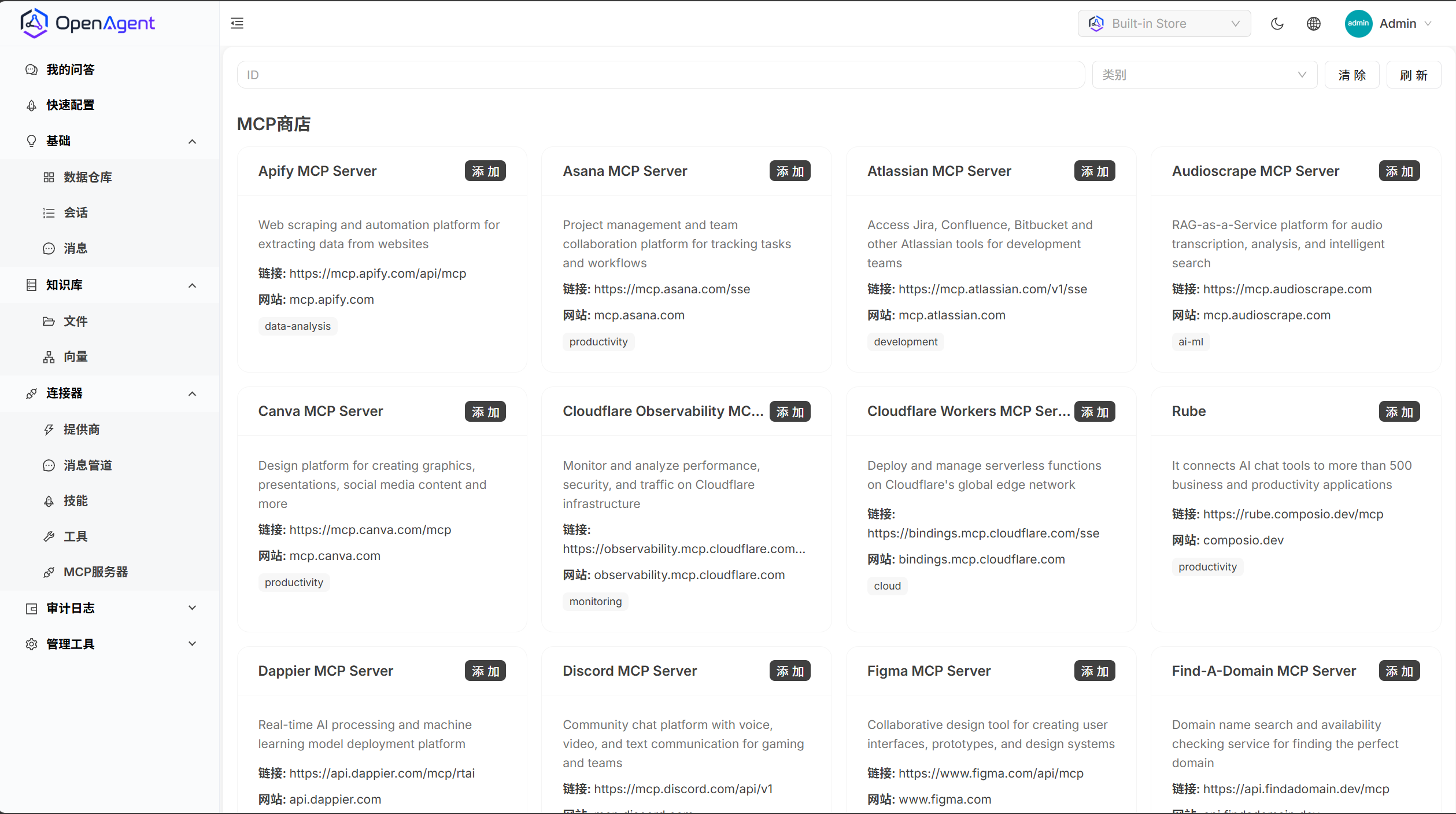Image resolution: width=1456 pixels, height=814 pixels.
Task: Add the Cloudflare Workers MCP Server
Action: (x=1095, y=411)
